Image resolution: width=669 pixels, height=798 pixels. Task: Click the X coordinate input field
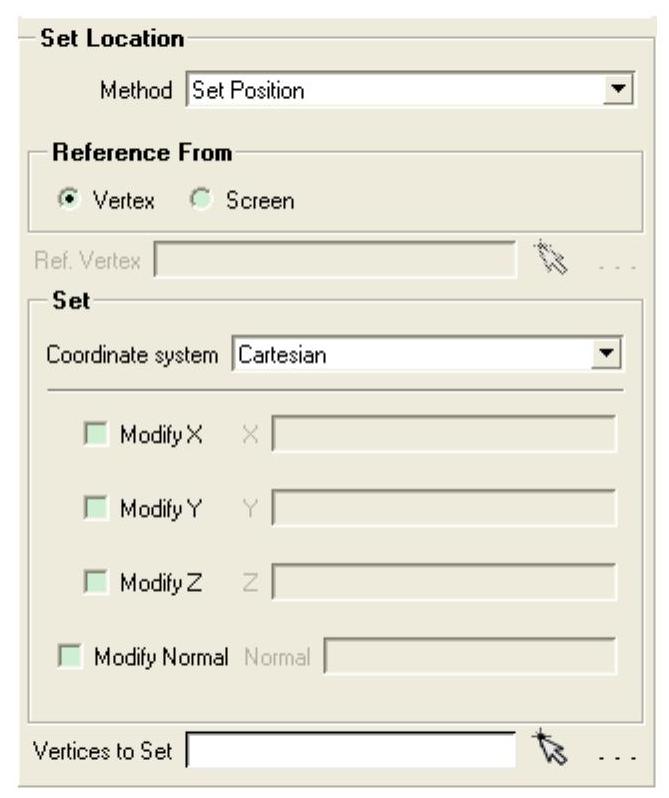(444, 434)
